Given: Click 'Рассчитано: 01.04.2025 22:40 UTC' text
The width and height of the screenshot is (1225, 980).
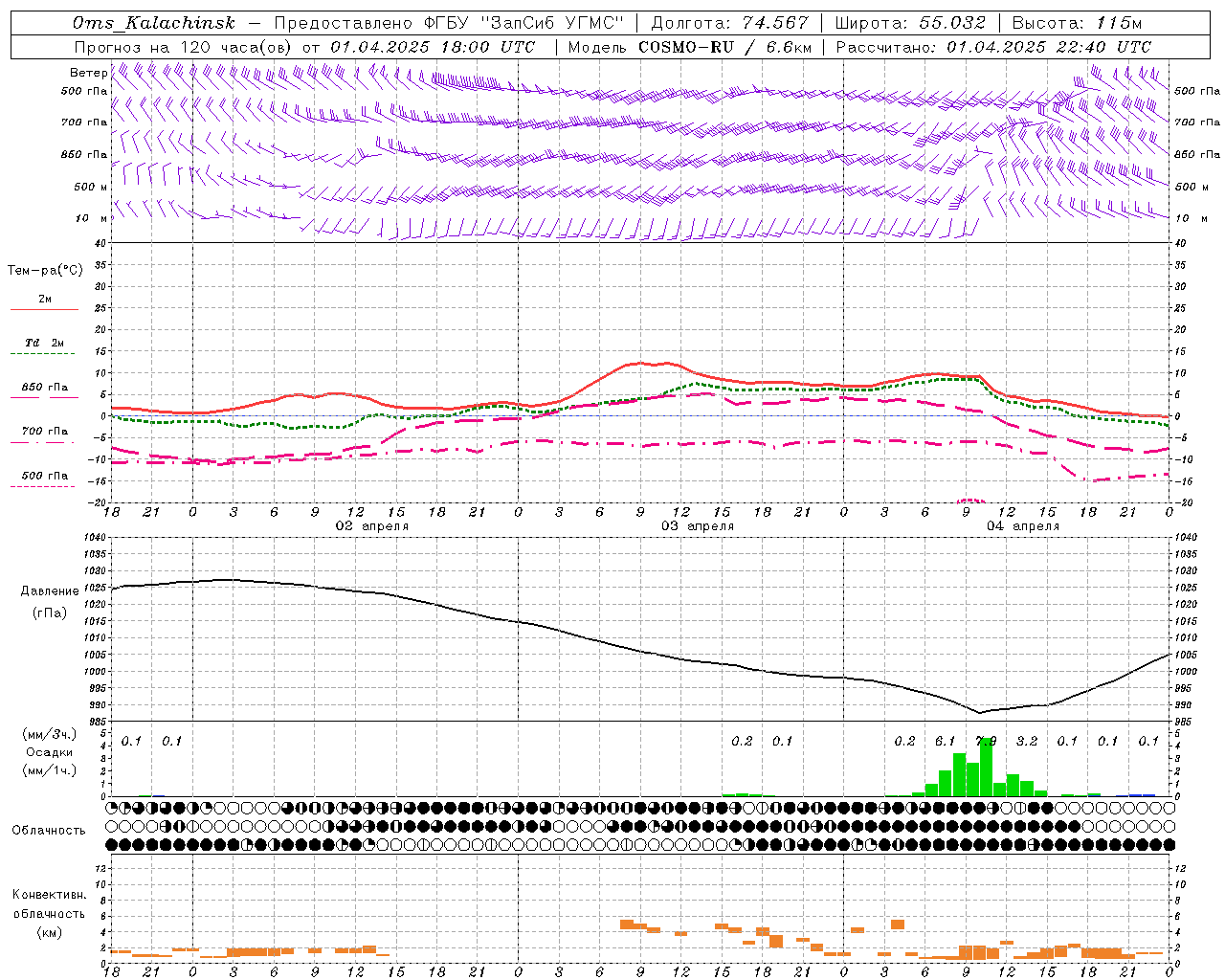Looking at the screenshot, I should click(993, 47).
